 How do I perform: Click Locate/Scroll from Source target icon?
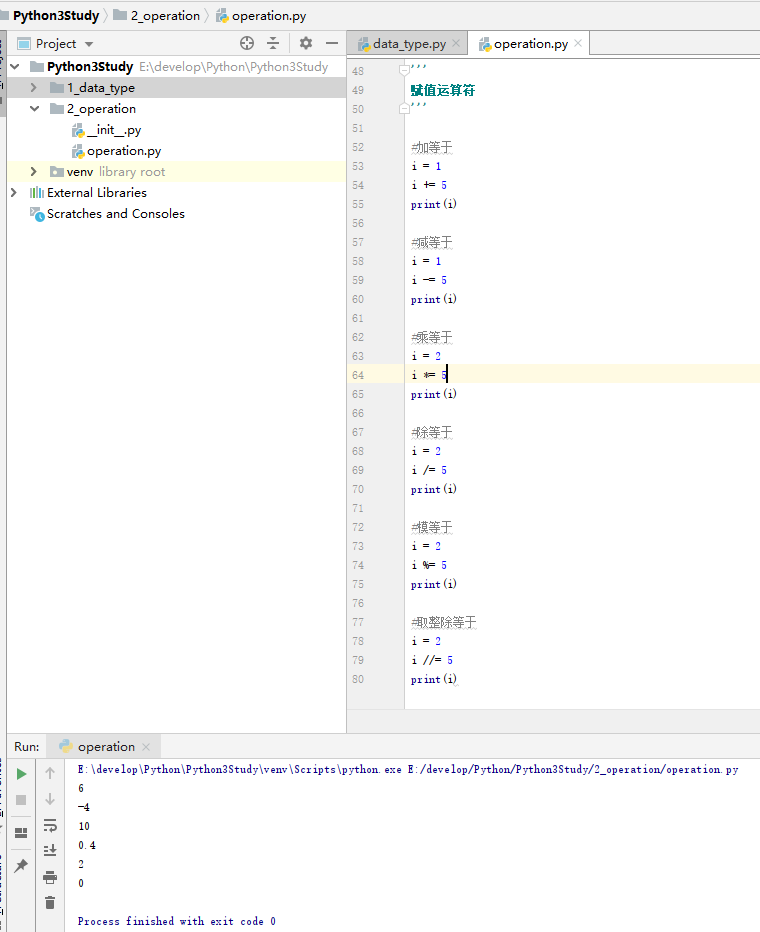247,43
